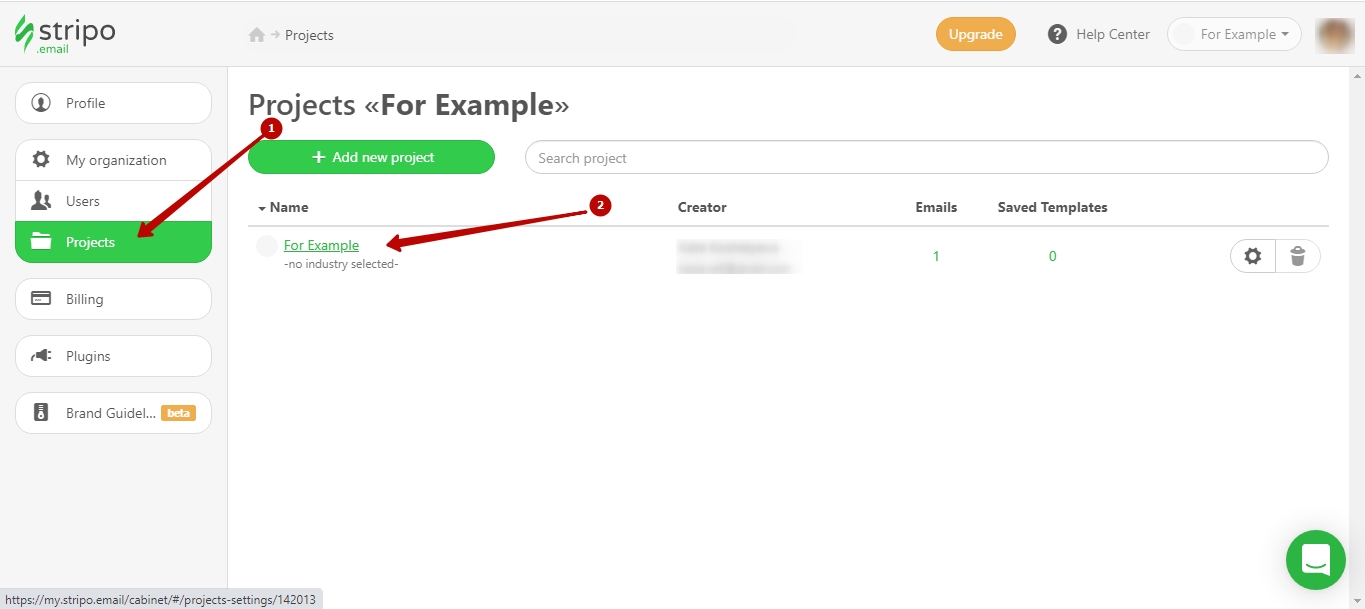
Task: Click the Projects breadcrumb text
Action: coord(309,35)
